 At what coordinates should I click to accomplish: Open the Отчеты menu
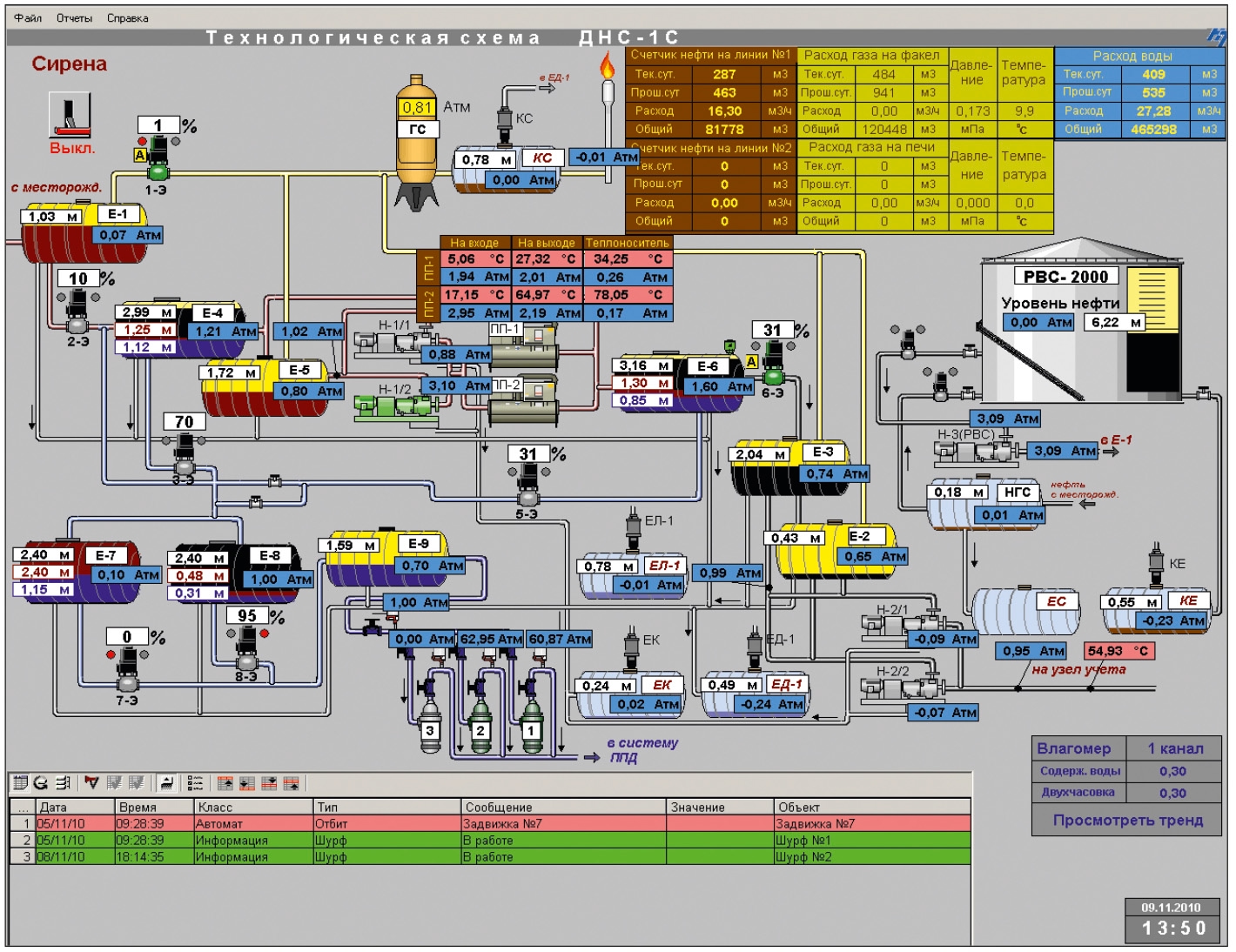(x=74, y=17)
